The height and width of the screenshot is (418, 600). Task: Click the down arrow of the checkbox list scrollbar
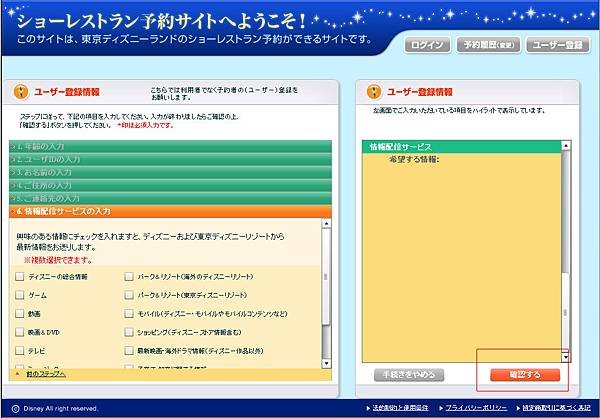pyautogui.click(x=326, y=363)
